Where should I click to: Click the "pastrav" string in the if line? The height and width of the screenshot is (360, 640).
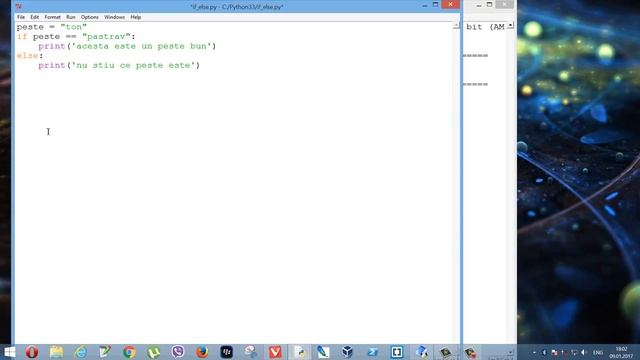(106, 37)
